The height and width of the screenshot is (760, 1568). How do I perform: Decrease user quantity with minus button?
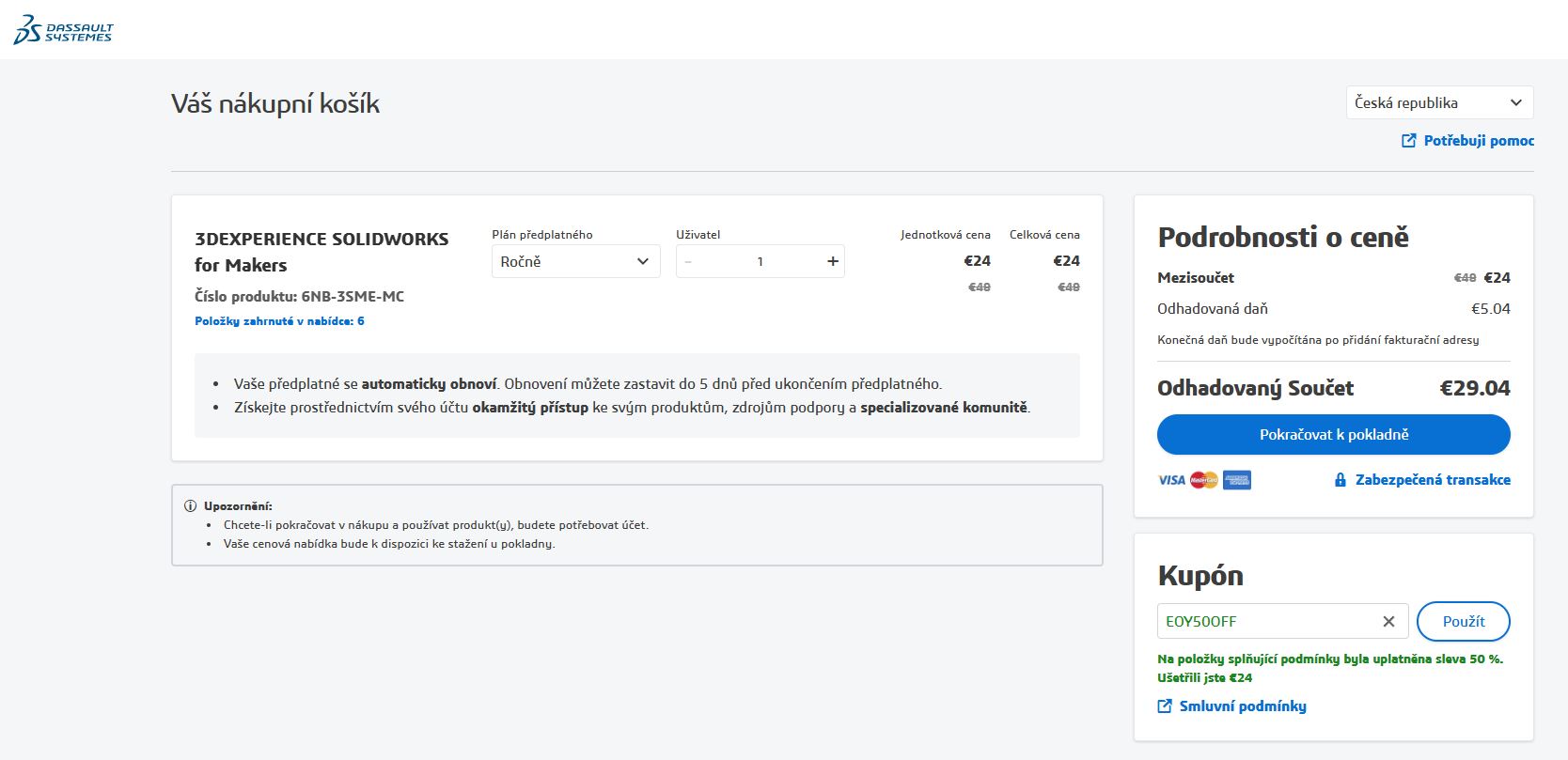coord(689,261)
